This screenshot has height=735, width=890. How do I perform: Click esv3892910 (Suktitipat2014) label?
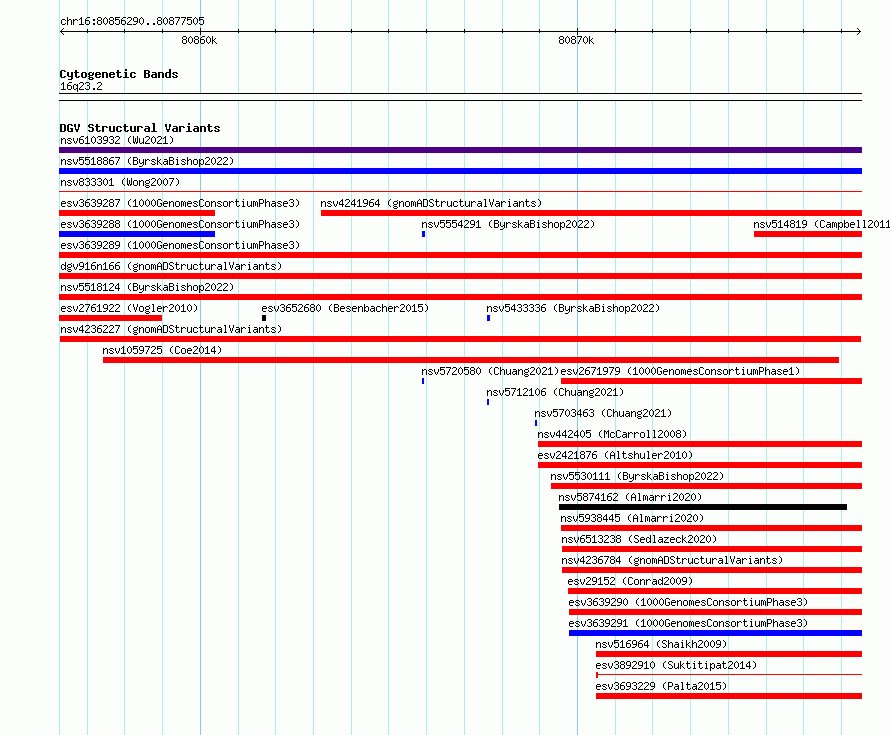click(x=676, y=665)
